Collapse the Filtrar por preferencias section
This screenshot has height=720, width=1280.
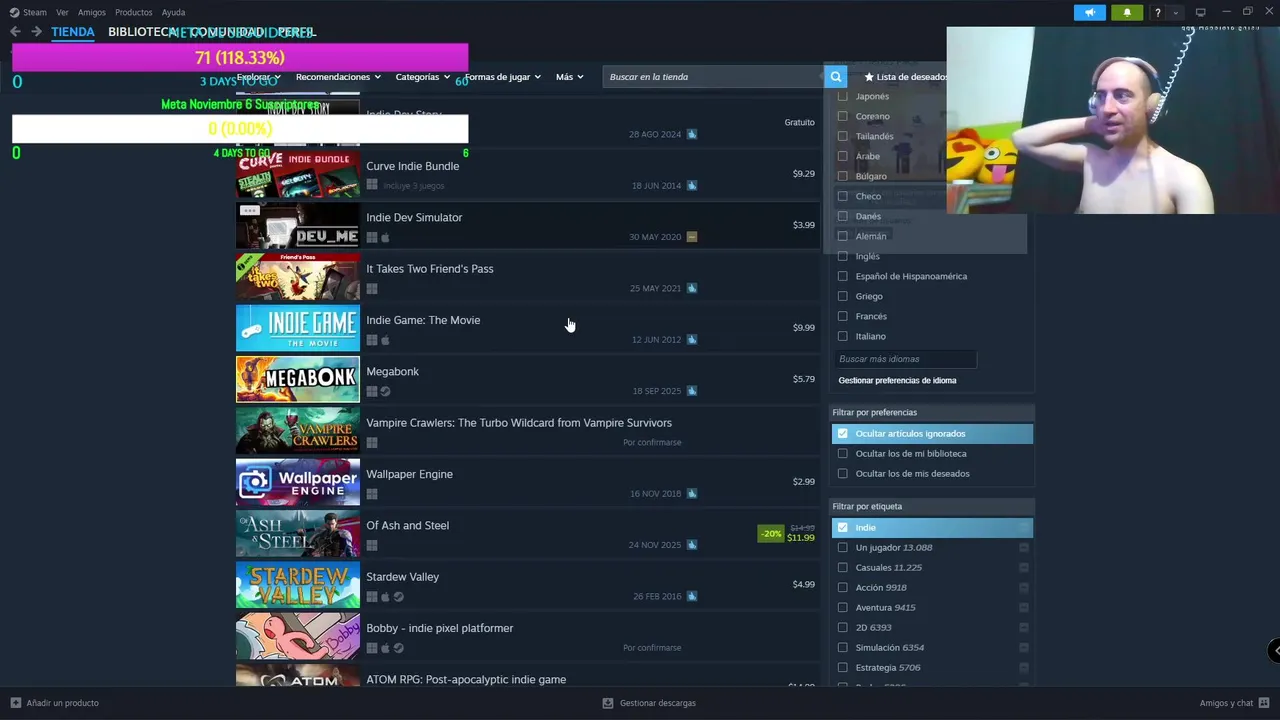coord(931,412)
